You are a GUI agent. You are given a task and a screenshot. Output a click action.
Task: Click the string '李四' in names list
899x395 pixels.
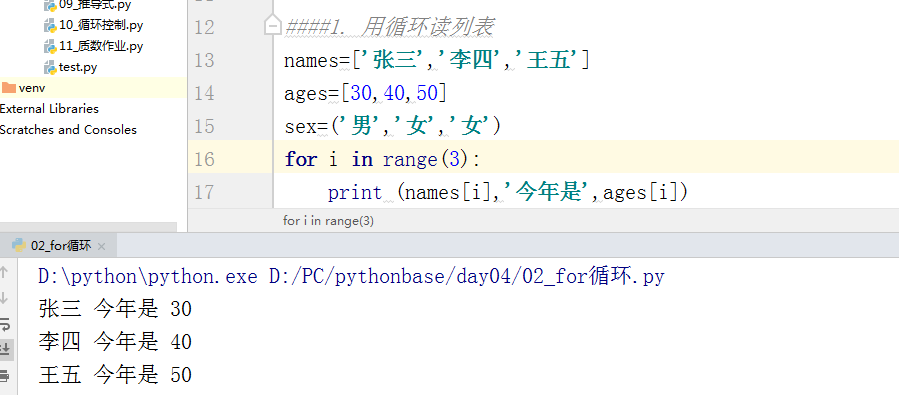click(471, 60)
